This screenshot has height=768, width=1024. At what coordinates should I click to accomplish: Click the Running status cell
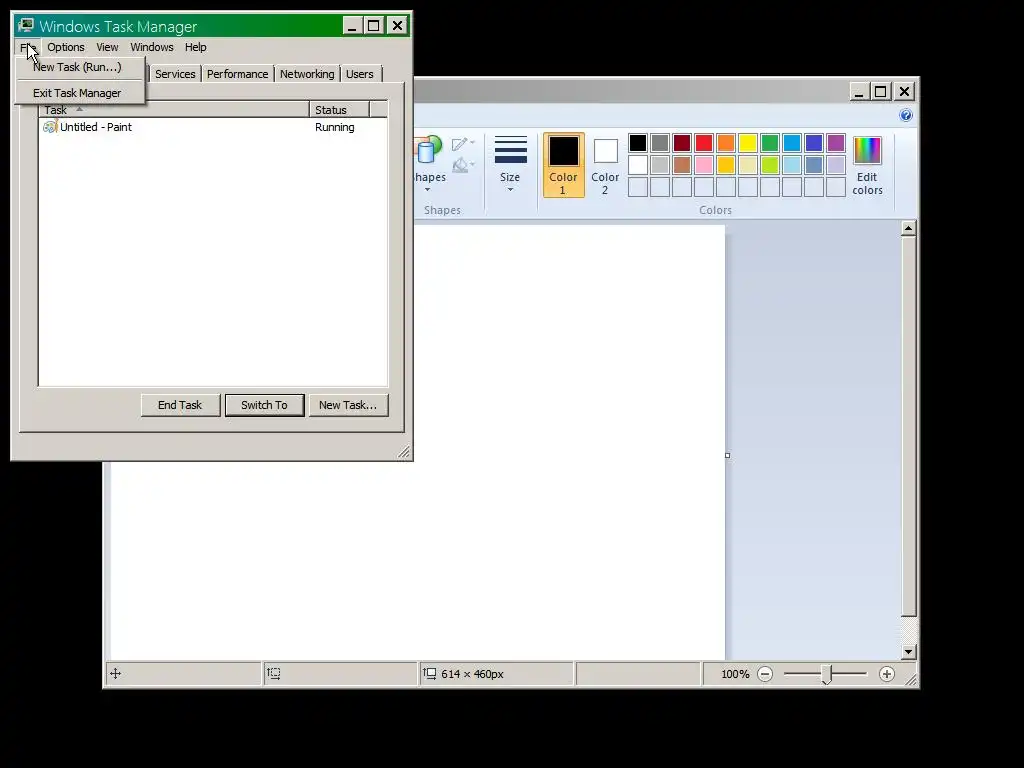(x=334, y=127)
